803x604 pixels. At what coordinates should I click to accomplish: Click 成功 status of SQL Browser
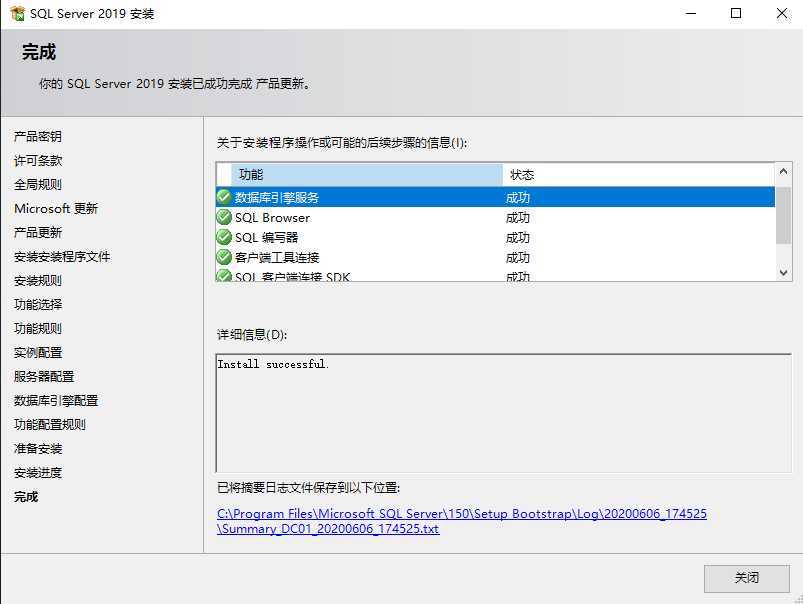(x=518, y=218)
